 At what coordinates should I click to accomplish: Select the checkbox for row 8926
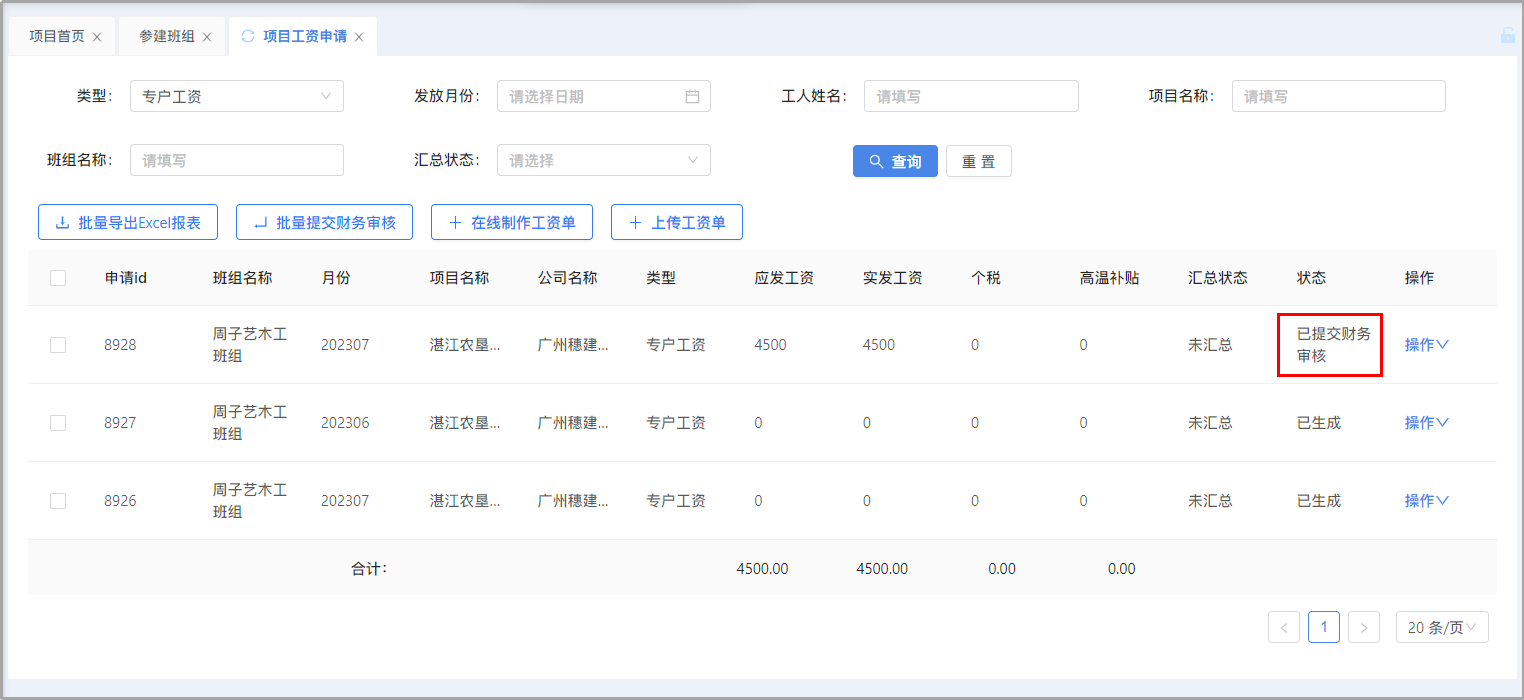coord(58,501)
